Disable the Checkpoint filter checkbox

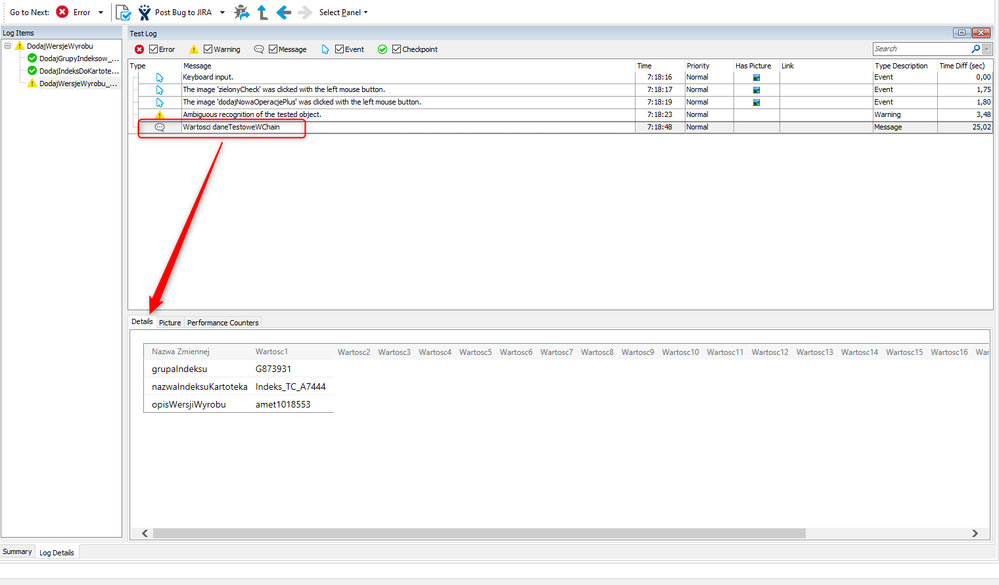(397, 49)
